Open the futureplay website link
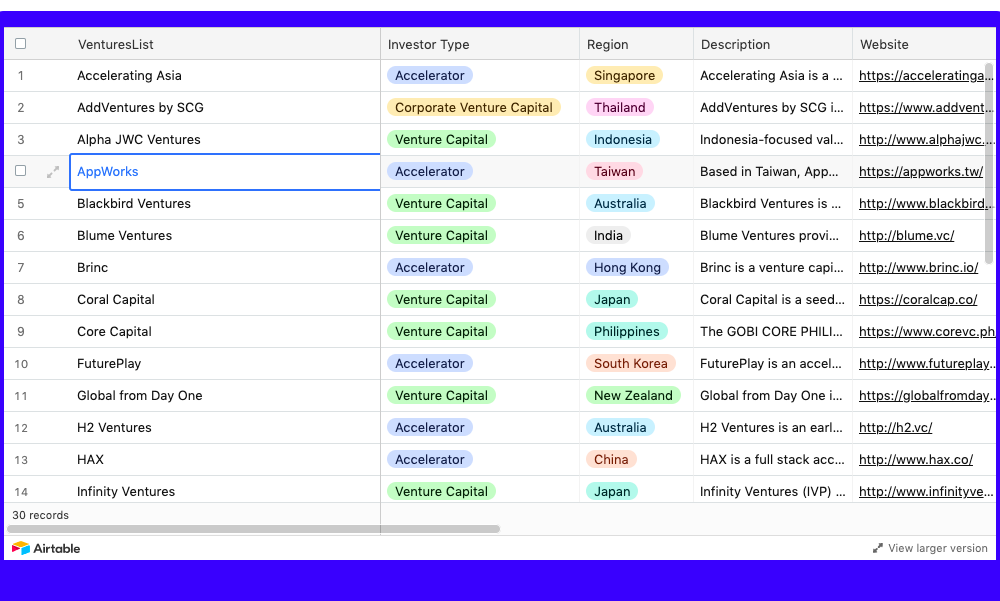Image resolution: width=1000 pixels, height=601 pixels. (x=926, y=363)
